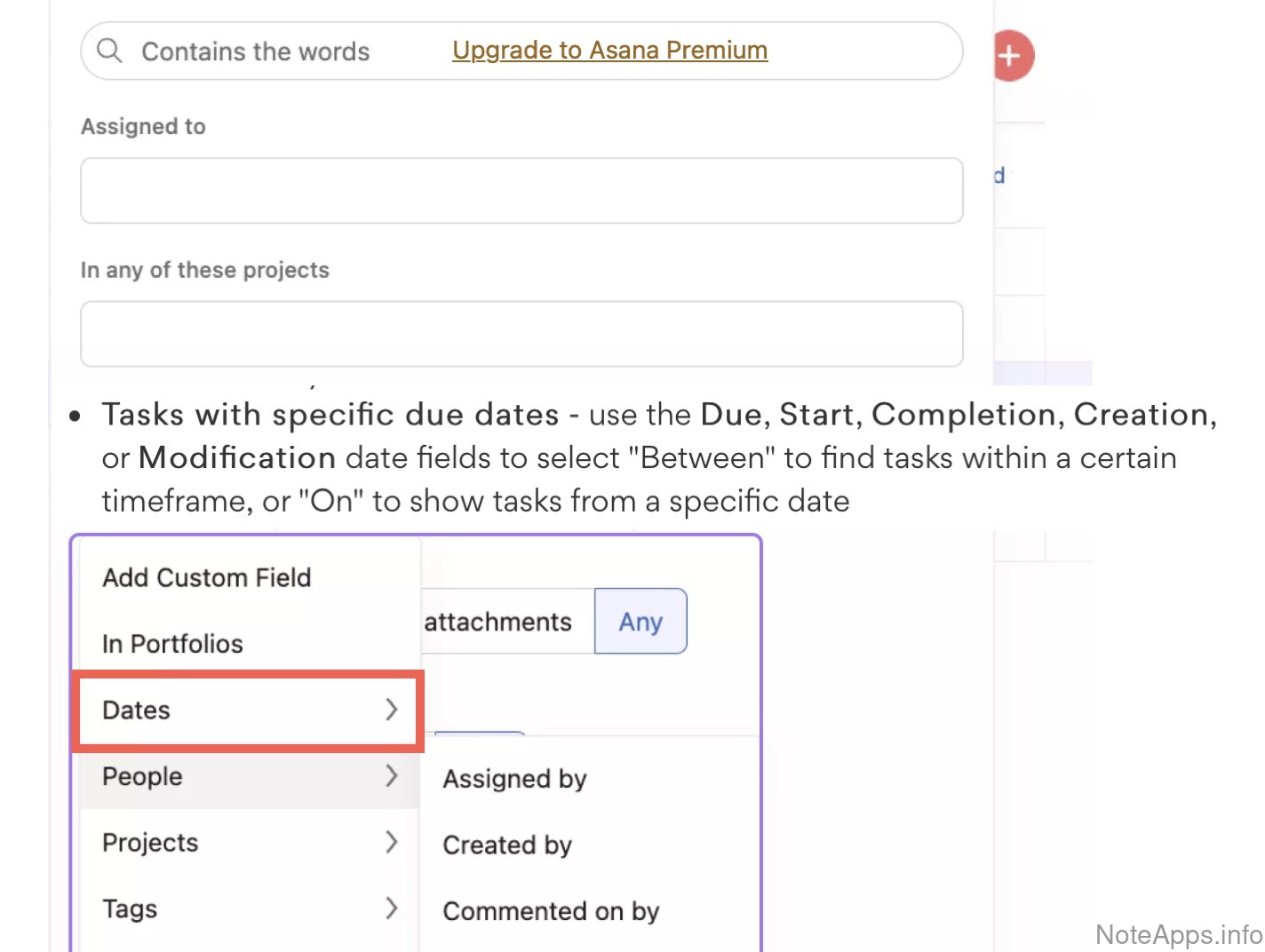Open Upgrade to Asana Premium link
Viewport: 1265px width, 952px height.
click(609, 51)
